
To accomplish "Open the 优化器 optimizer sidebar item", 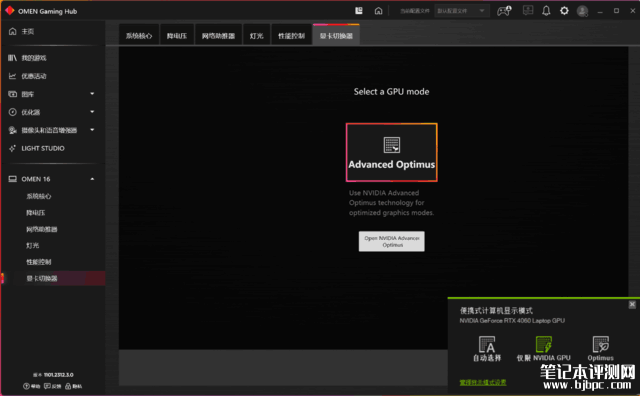I will tap(24, 112).
